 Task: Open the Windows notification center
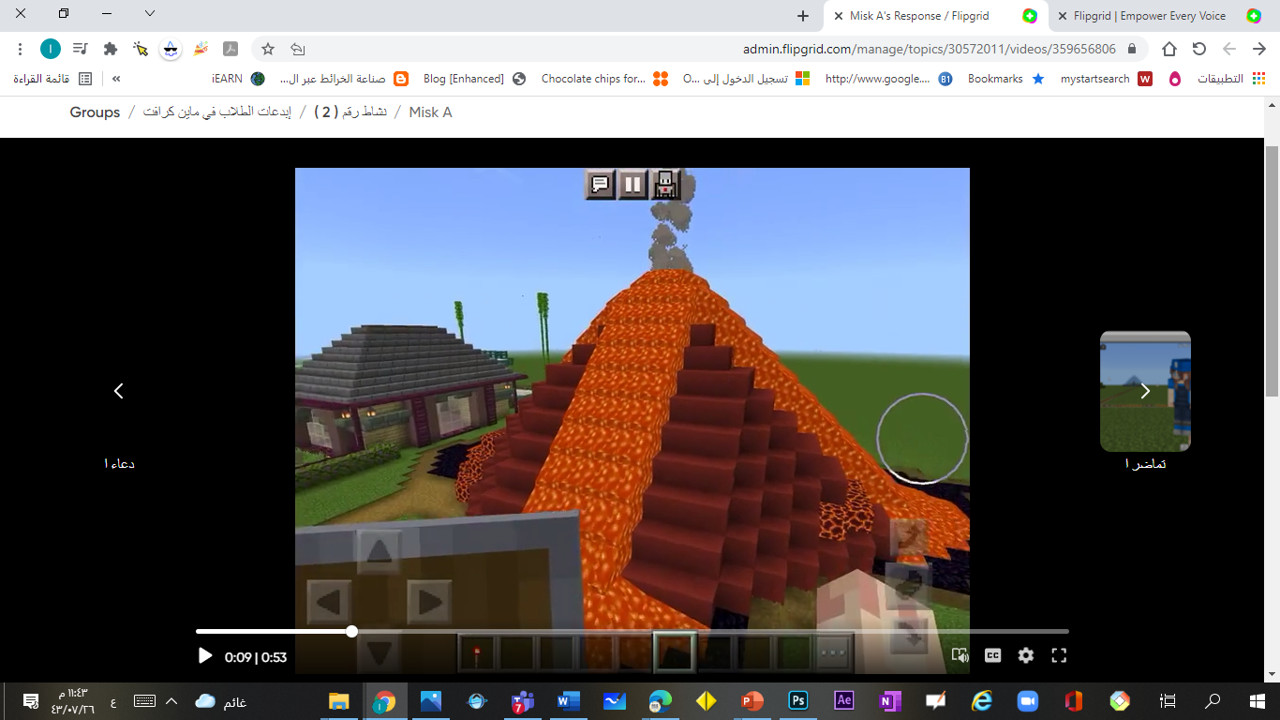coord(30,701)
